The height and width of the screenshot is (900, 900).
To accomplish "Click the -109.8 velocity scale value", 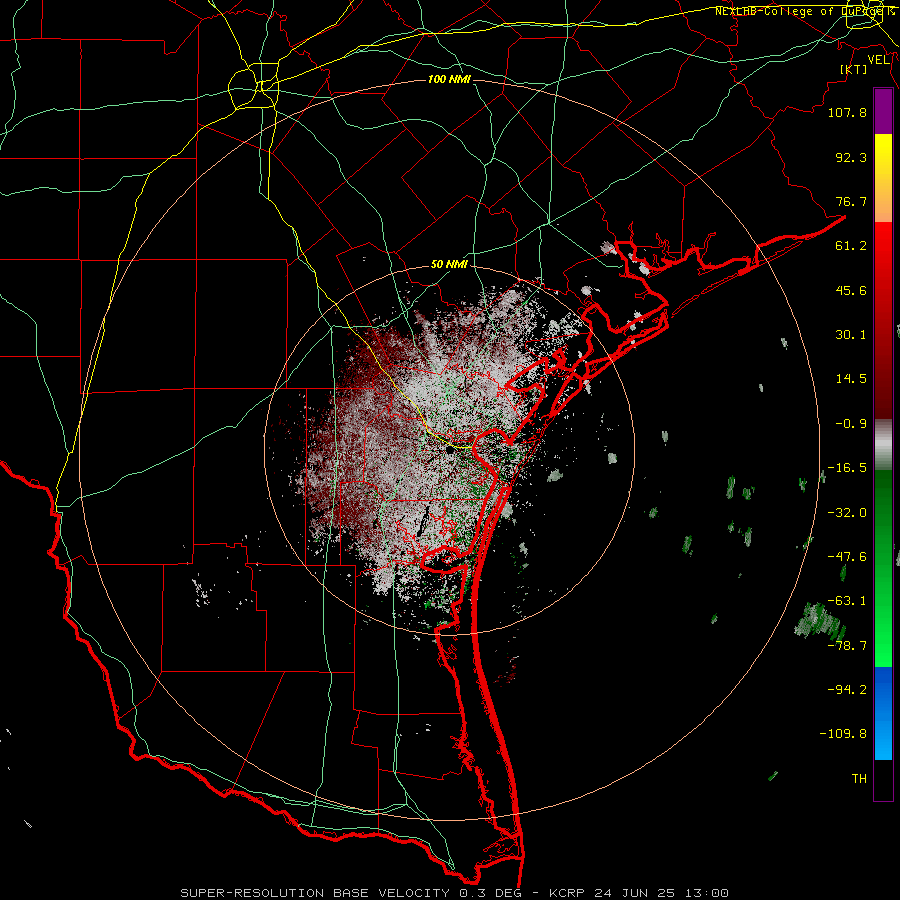I will tap(843, 734).
